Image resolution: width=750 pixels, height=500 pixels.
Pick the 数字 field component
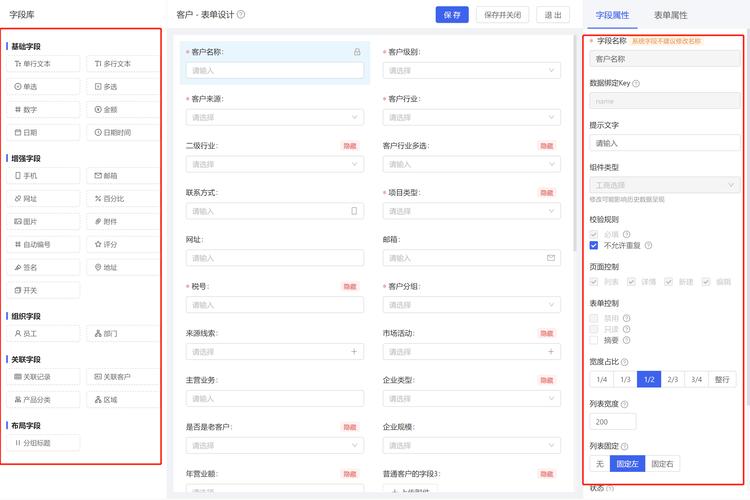tap(43, 110)
